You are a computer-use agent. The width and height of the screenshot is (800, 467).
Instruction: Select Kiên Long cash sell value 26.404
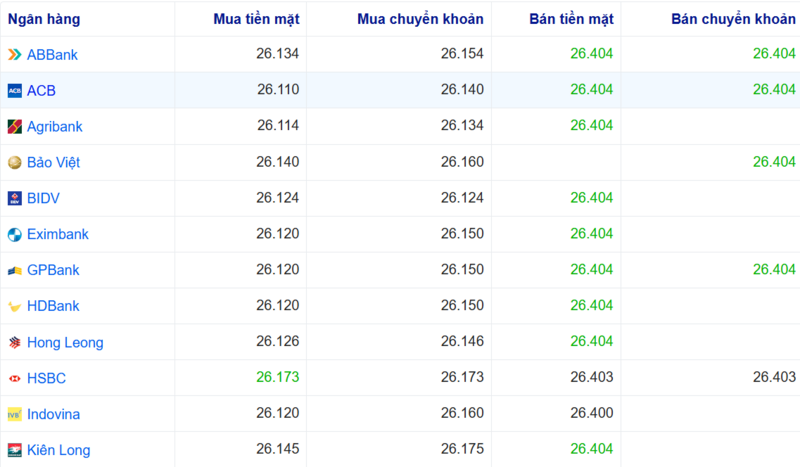coord(592,449)
